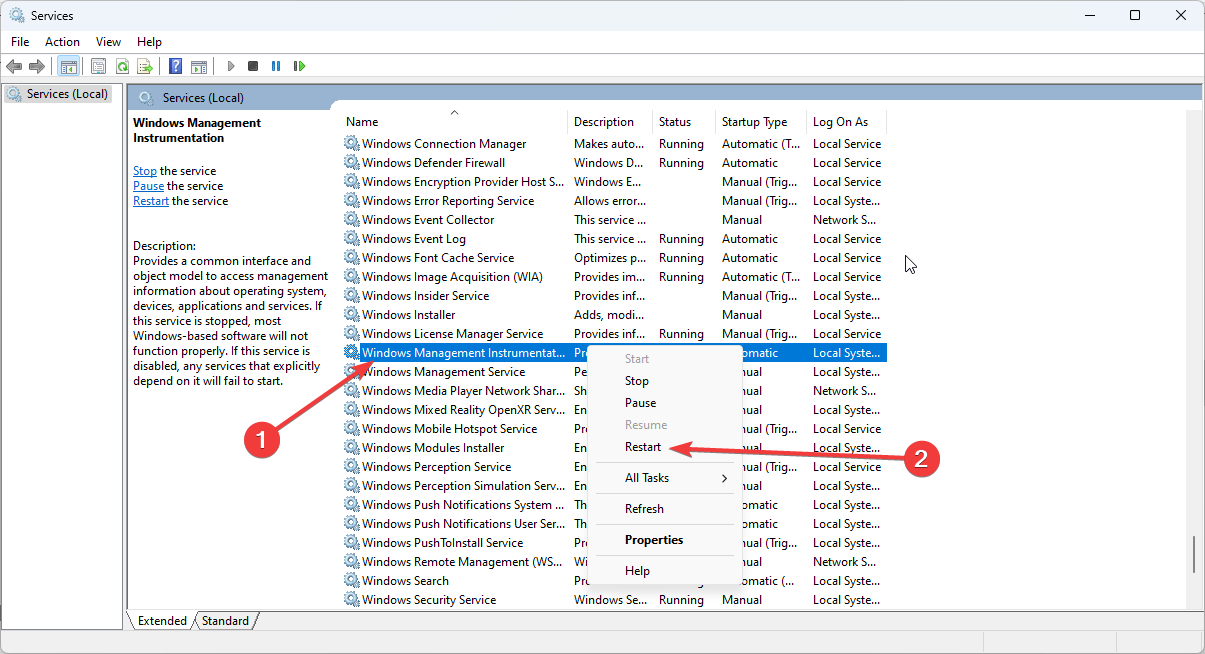
Task: Click the Stop the service link
Action: (145, 171)
